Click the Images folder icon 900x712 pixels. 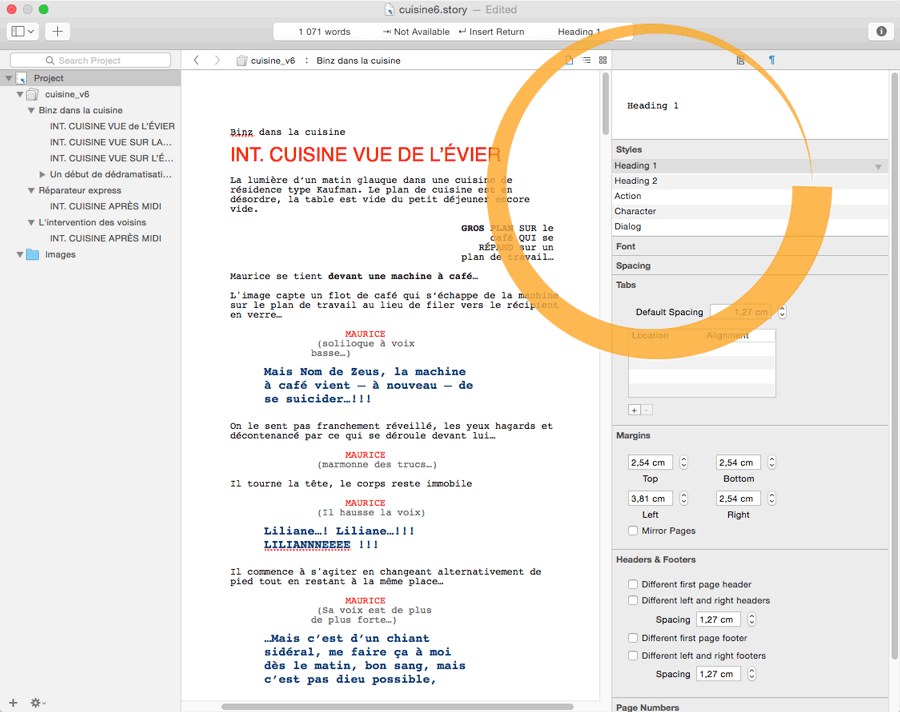coord(33,254)
